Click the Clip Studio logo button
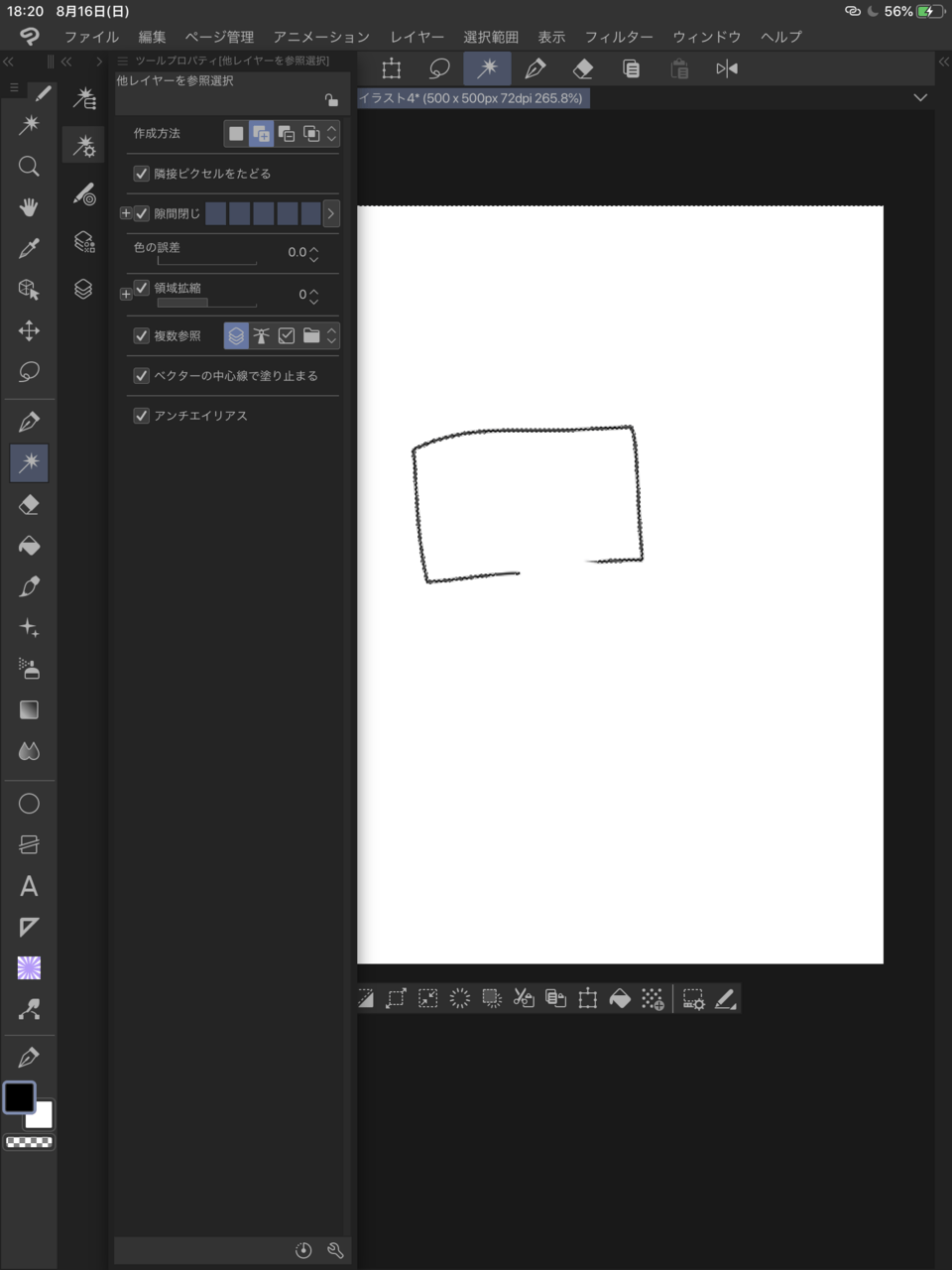 pyautogui.click(x=29, y=37)
